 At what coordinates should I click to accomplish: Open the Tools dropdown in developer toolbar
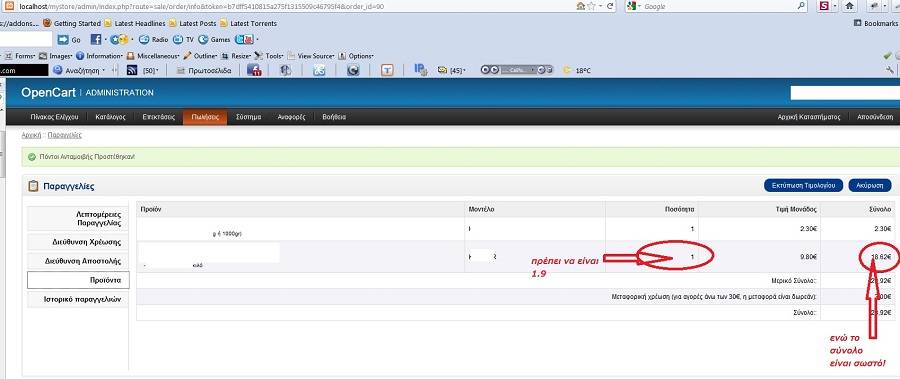pyautogui.click(x=269, y=56)
